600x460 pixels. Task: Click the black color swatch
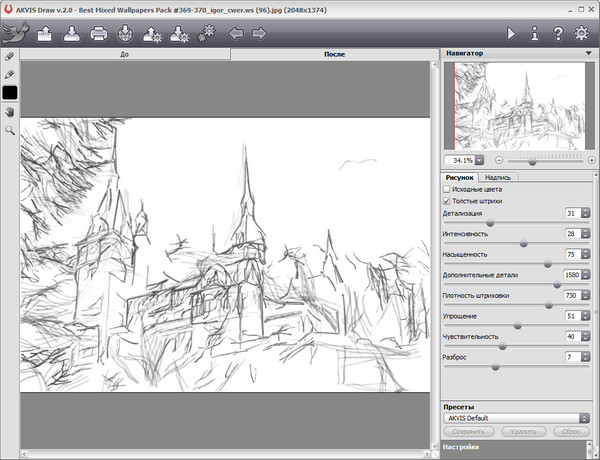coord(10,93)
